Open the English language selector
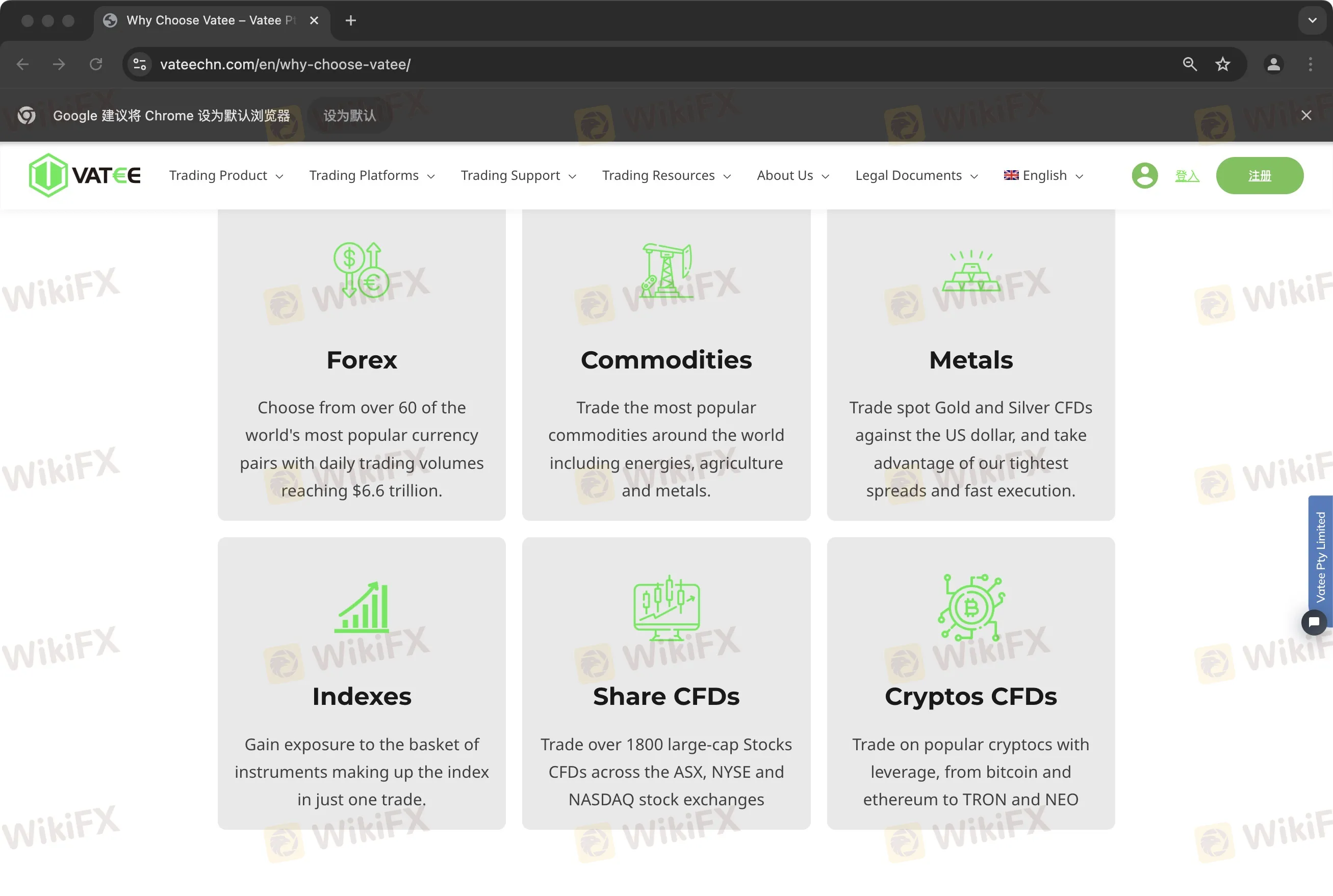This screenshot has height=896, width=1333. [1043, 175]
